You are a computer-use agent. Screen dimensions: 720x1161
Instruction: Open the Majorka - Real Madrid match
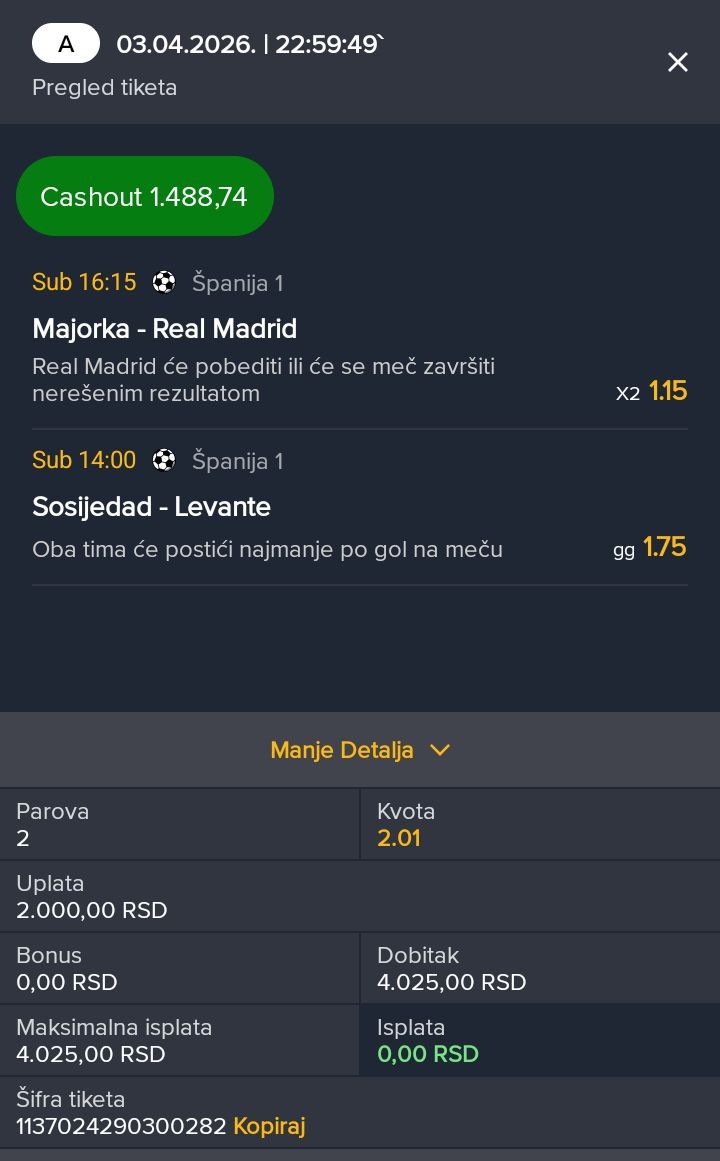point(165,329)
